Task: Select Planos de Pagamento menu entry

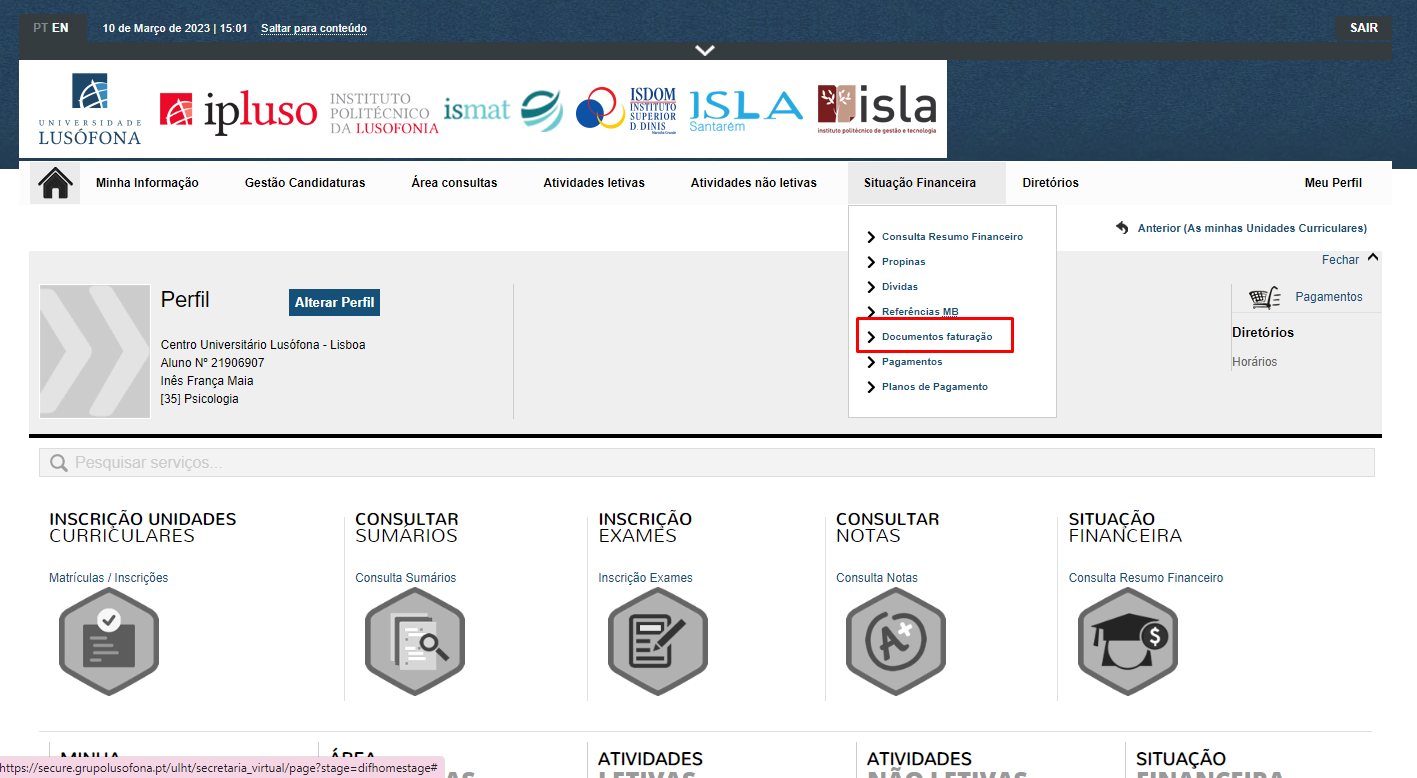Action: pyautogui.click(x=934, y=387)
